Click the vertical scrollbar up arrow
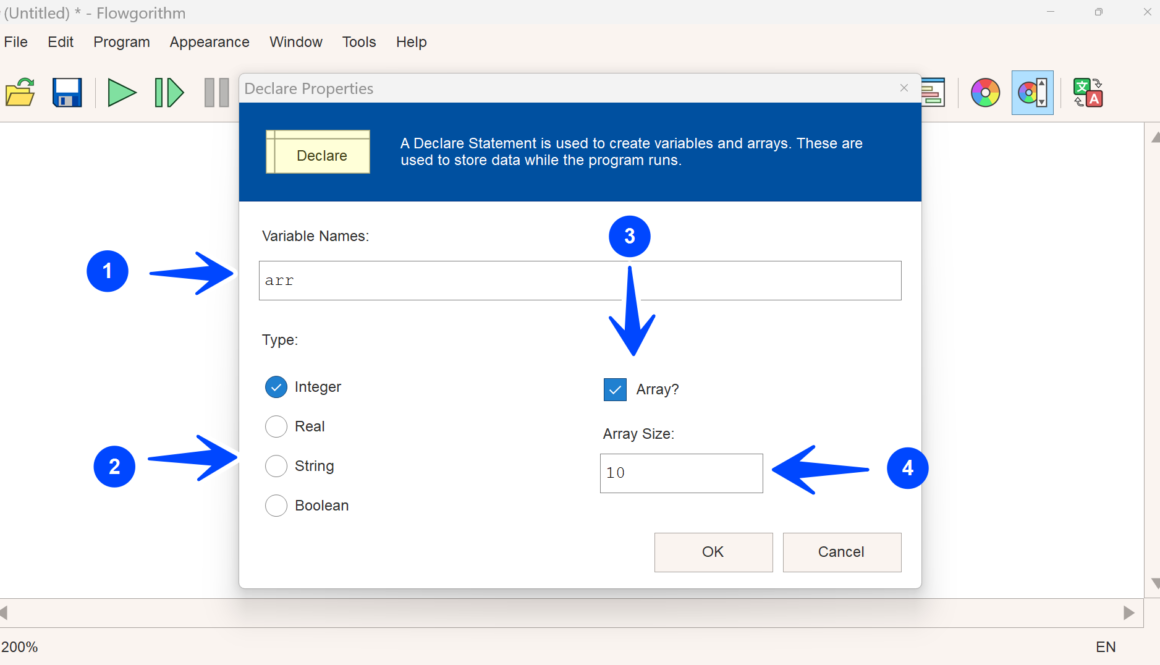 click(x=1155, y=138)
